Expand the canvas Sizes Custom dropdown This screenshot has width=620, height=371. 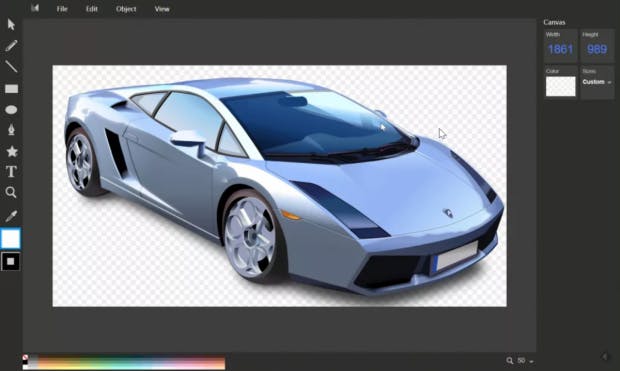[x=597, y=82]
